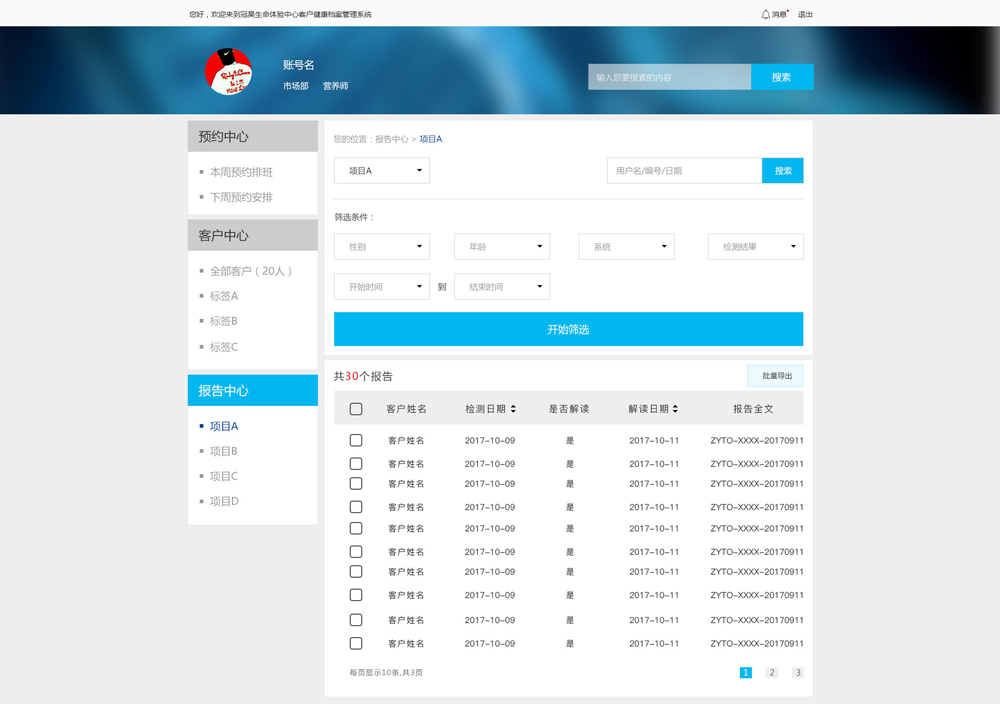
Task: Open the 系统 filter dropdown
Action: (626, 246)
